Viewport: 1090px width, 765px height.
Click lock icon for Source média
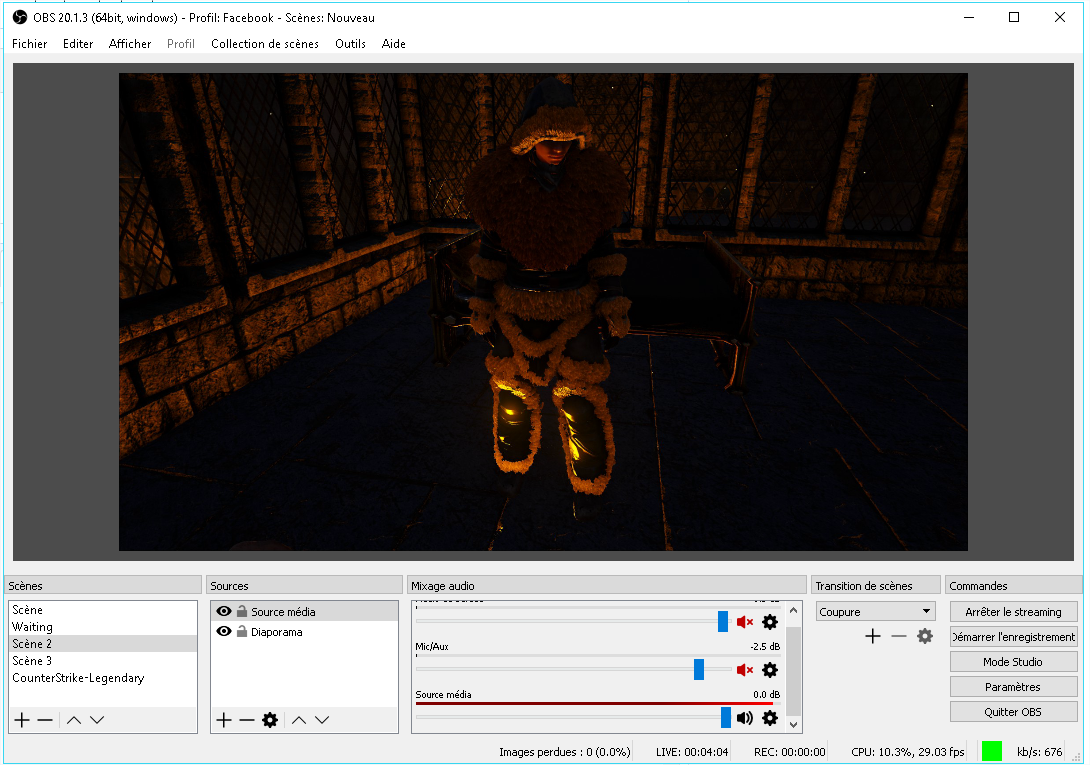(242, 611)
